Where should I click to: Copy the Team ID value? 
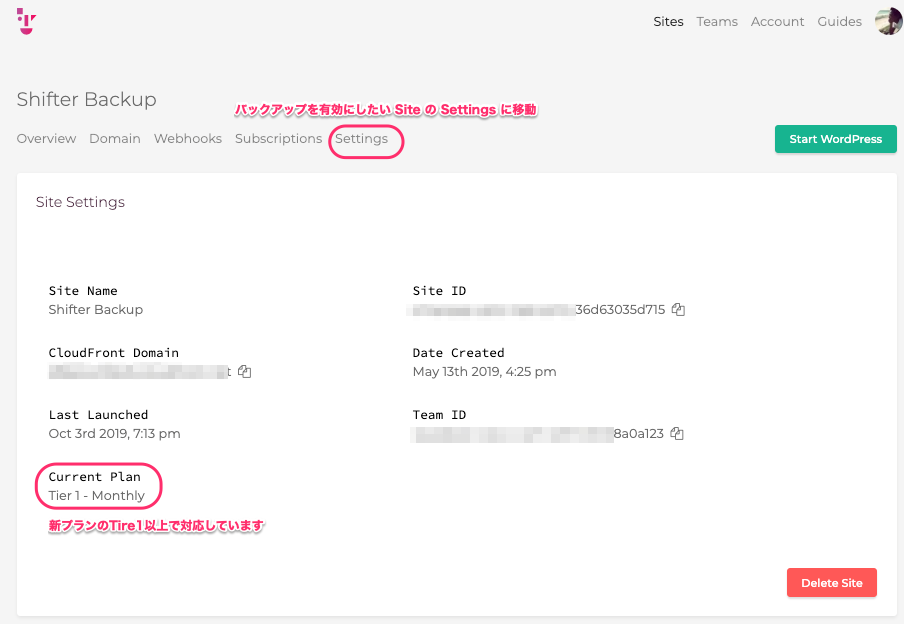click(677, 434)
